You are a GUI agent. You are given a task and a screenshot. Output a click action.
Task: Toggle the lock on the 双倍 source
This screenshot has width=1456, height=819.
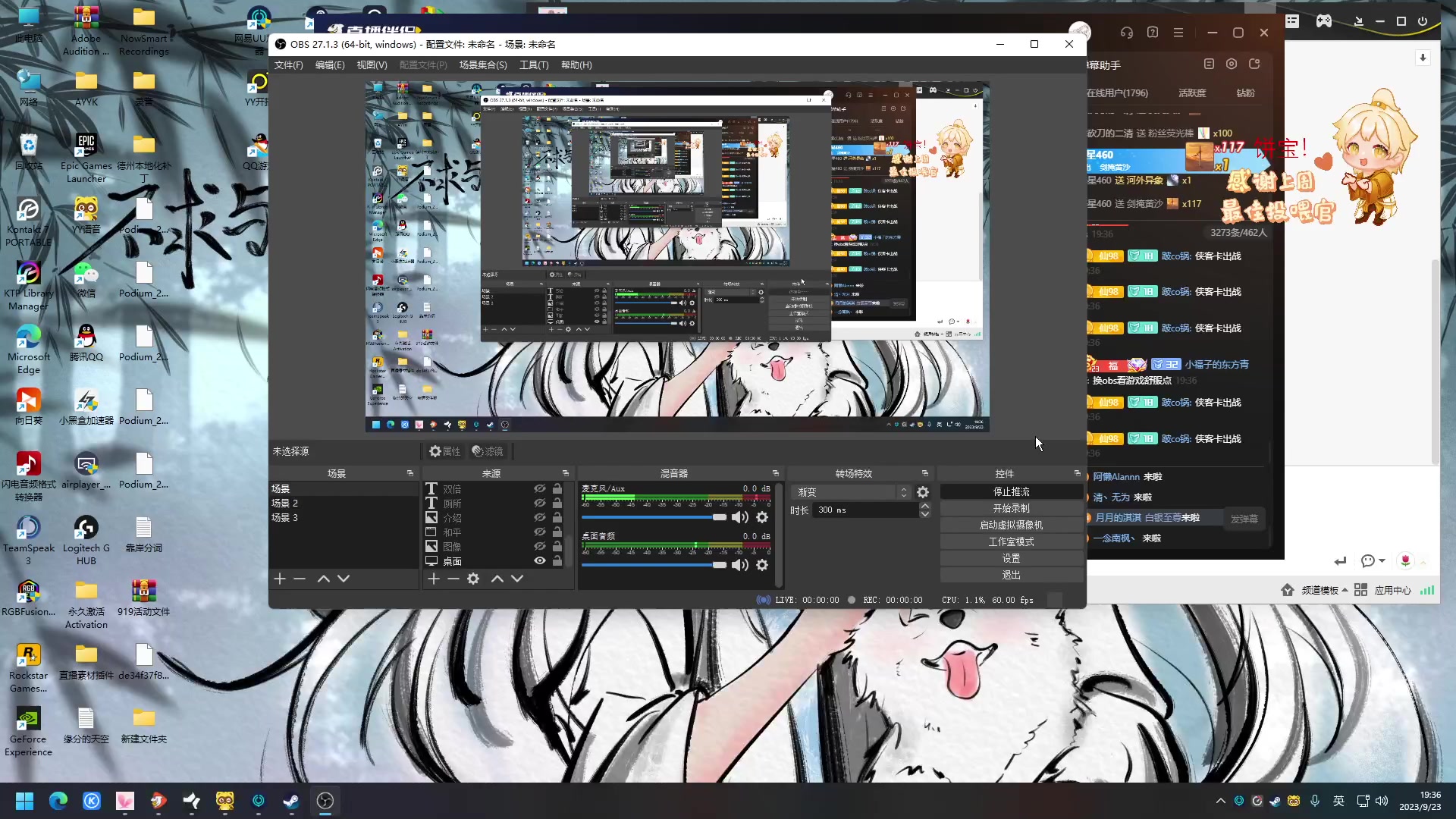557,489
